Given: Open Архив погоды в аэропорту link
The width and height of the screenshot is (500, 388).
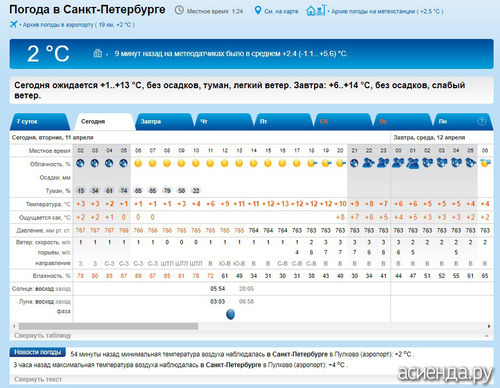Looking at the screenshot, I should (78, 25).
